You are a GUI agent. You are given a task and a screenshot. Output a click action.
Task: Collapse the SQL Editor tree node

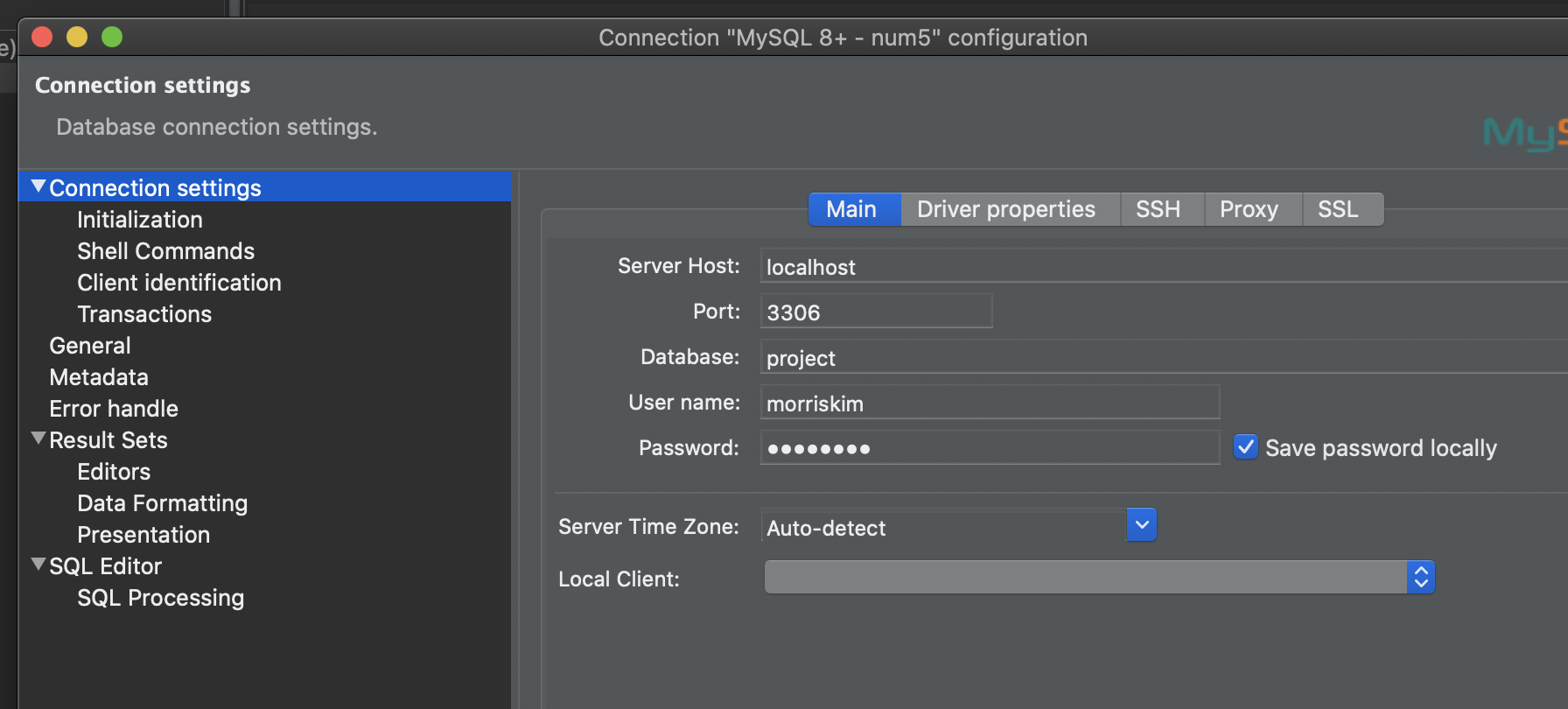click(x=38, y=565)
